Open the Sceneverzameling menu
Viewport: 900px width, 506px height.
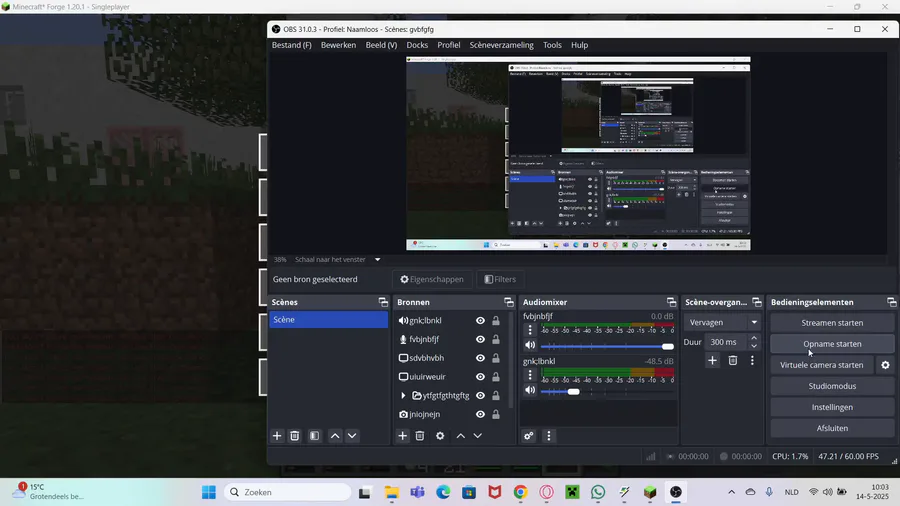coord(502,45)
